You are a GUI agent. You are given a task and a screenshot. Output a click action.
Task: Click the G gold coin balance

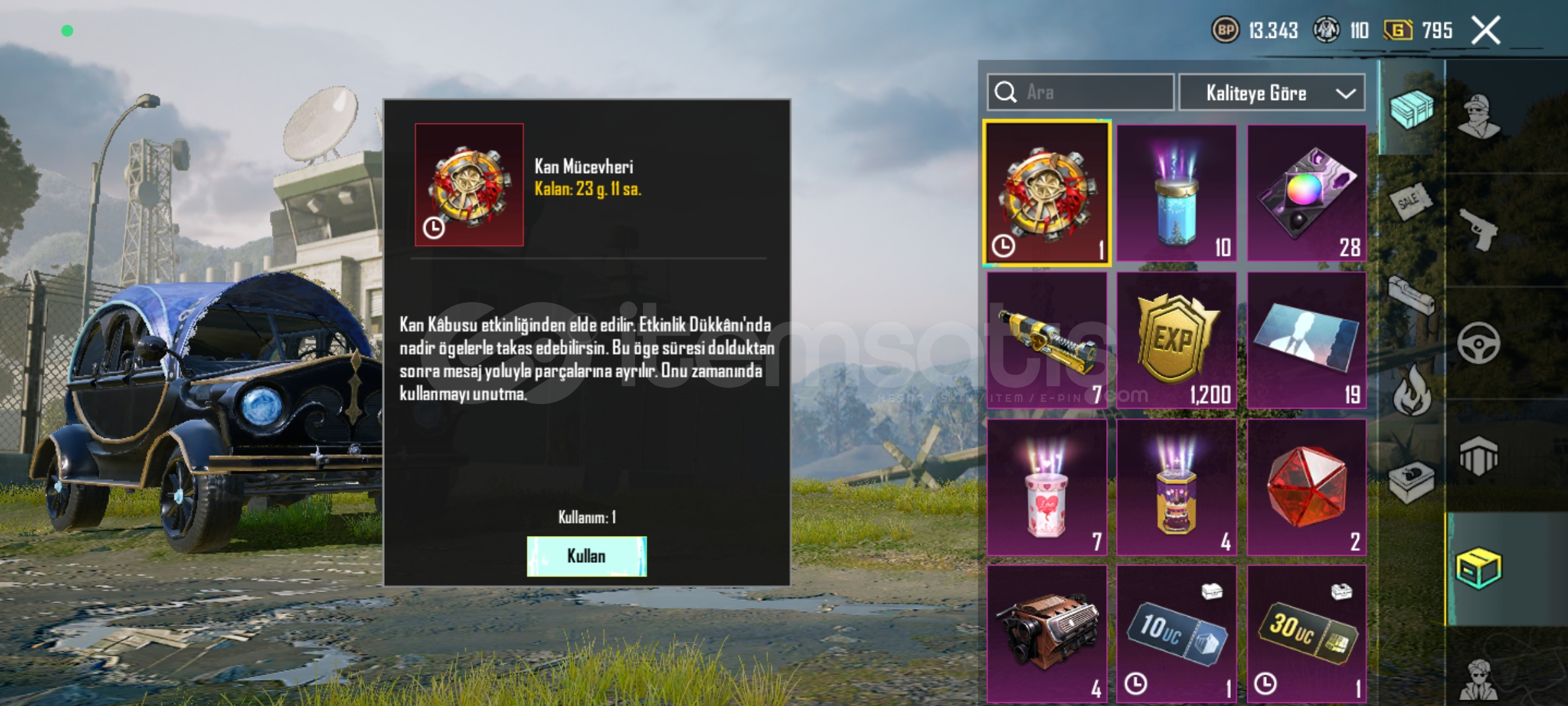tap(1418, 30)
